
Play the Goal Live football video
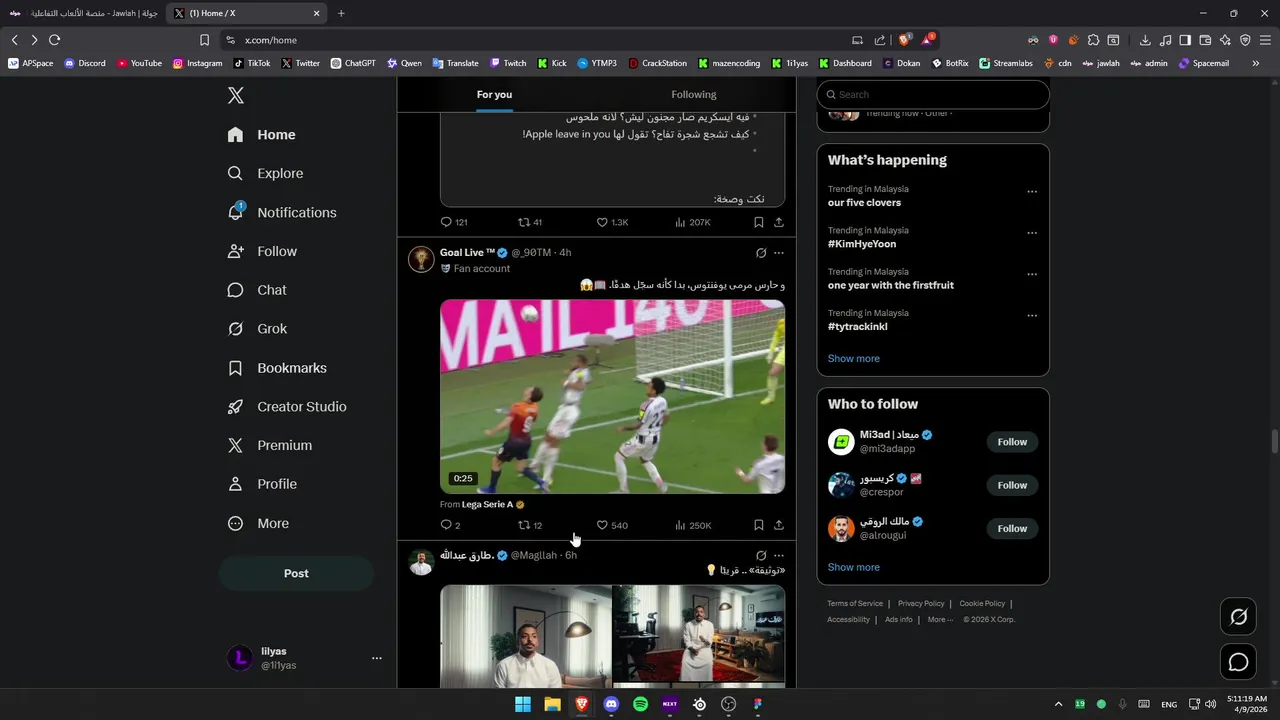[612, 396]
